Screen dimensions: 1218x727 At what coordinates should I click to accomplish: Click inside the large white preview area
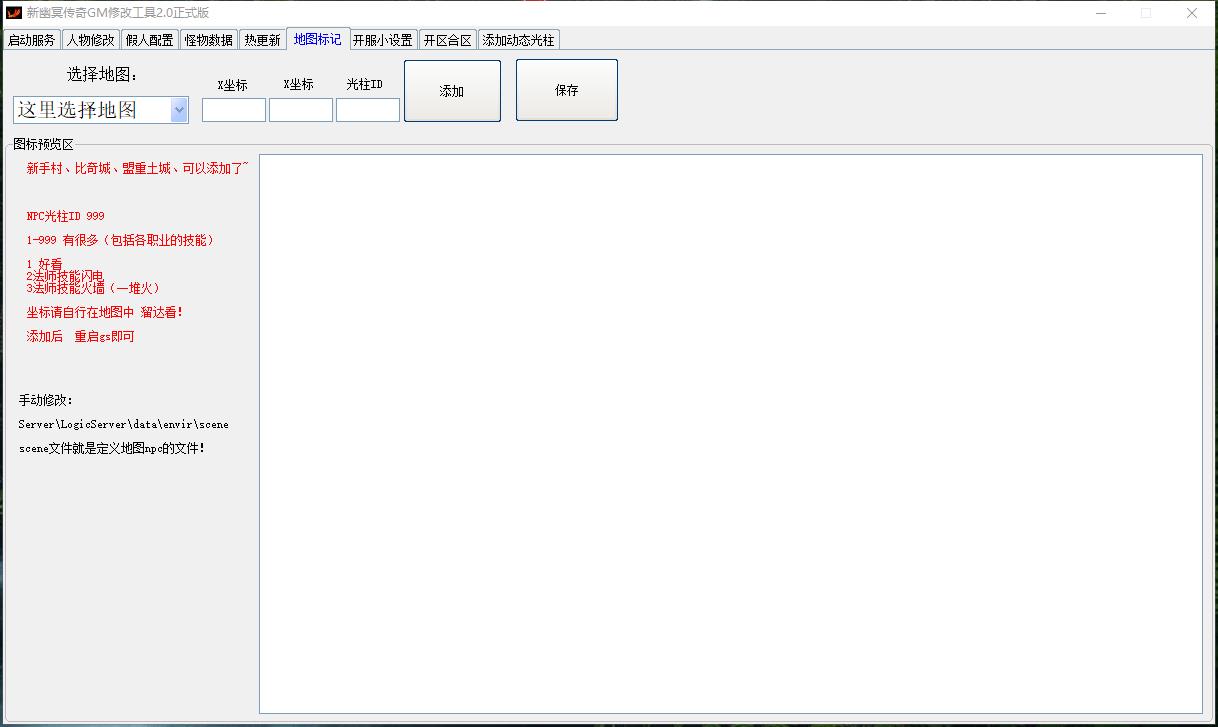730,433
